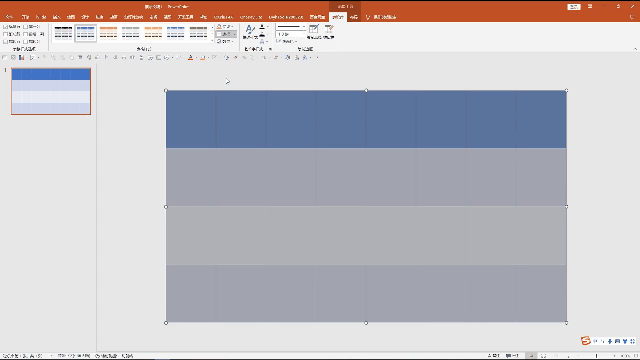Open the Borders dropdown
The image size is (640, 360).
(x=226, y=34)
